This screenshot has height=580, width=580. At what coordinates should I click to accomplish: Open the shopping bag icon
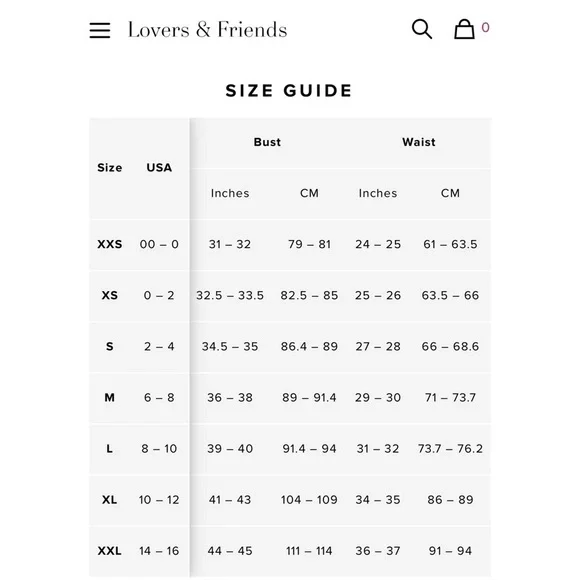pos(464,29)
